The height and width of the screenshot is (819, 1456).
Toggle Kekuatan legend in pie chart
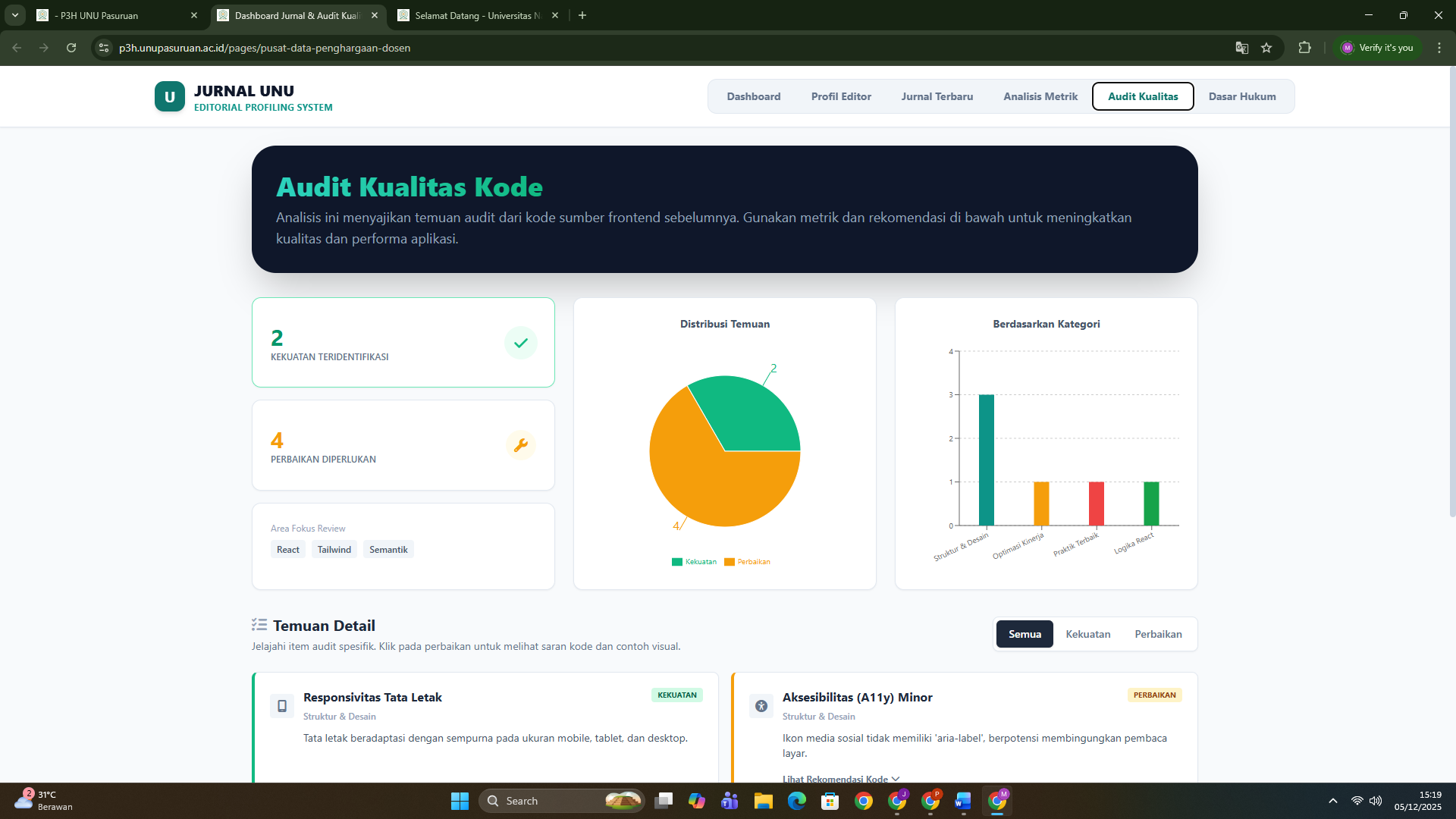[x=694, y=562]
